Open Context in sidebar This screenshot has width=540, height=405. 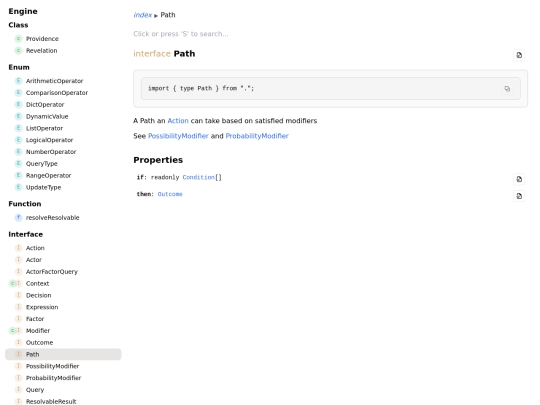click(38, 283)
